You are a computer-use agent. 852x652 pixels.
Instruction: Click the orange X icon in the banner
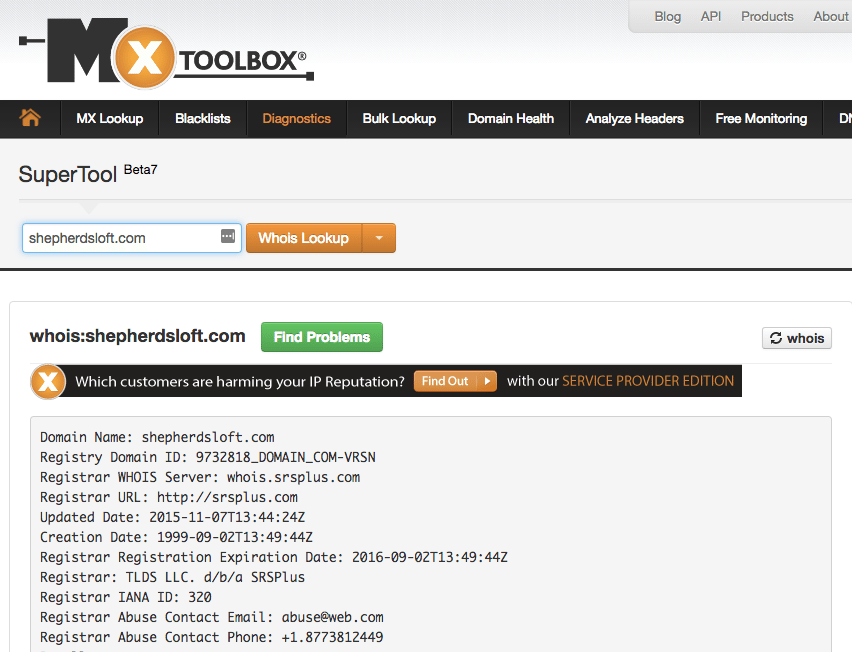[48, 381]
